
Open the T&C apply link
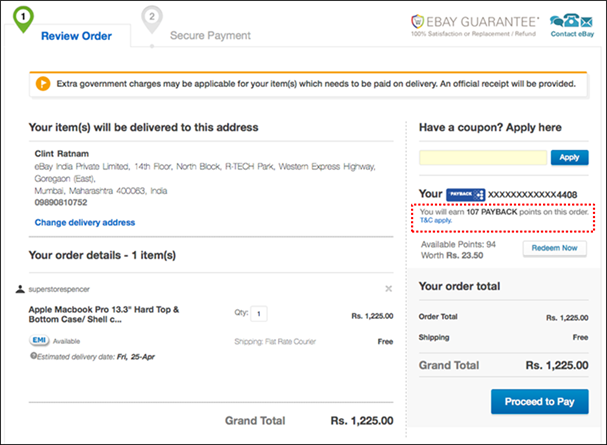click(436, 220)
